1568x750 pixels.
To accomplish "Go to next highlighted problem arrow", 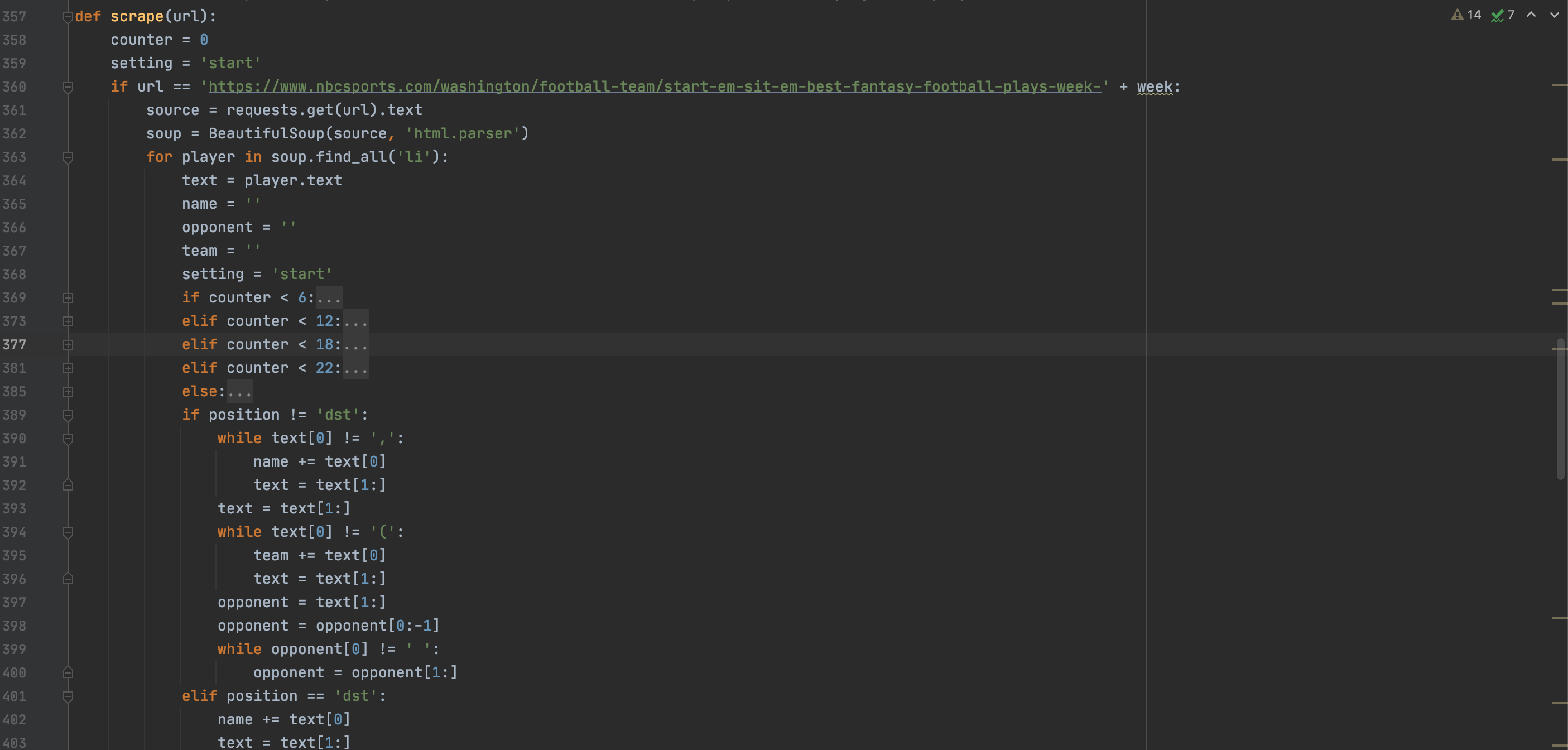I will (x=1554, y=15).
